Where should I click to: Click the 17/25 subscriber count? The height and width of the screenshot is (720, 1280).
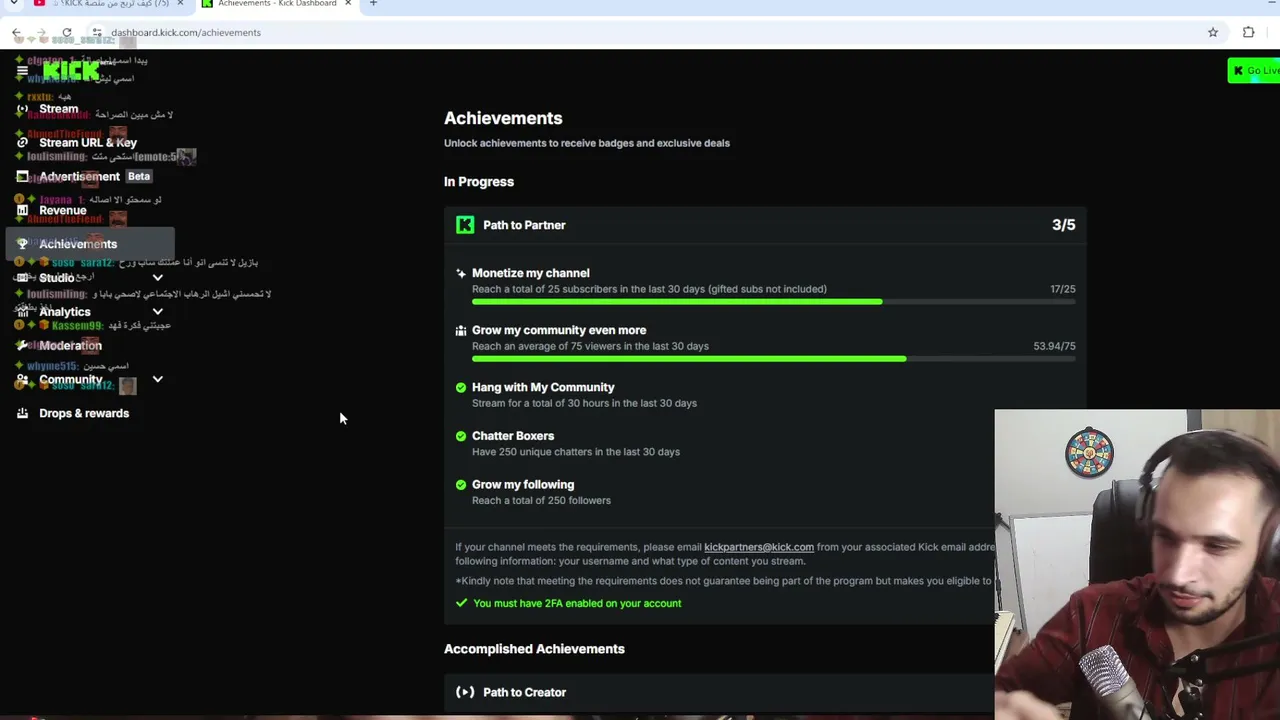(x=1063, y=289)
